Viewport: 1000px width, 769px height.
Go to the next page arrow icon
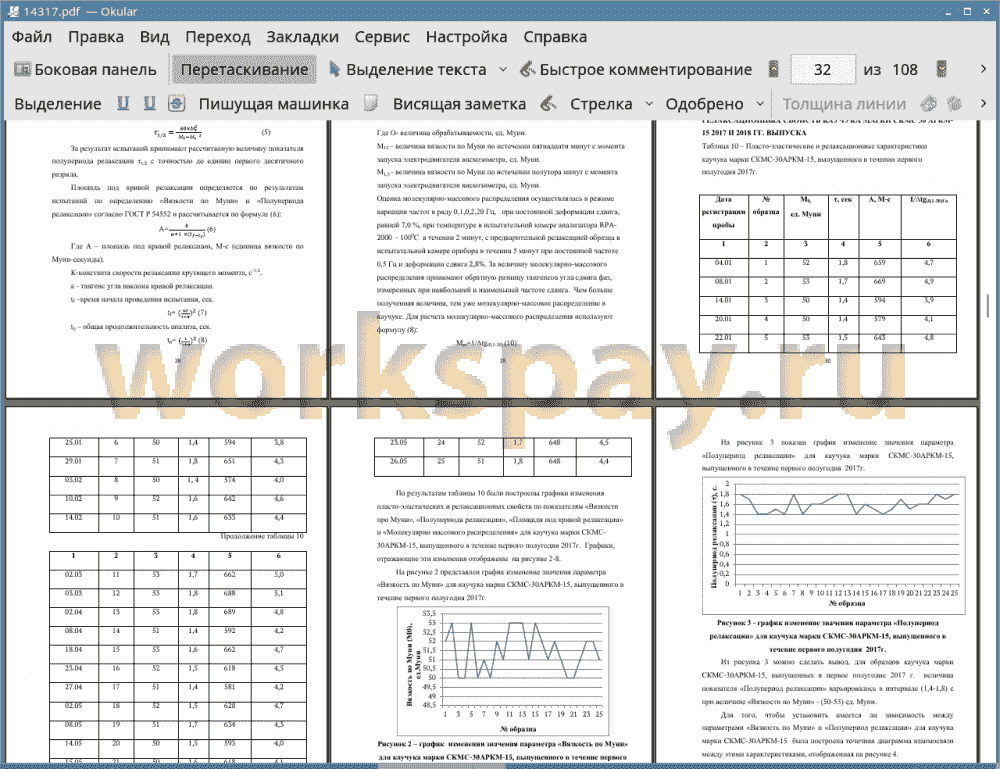coord(941,69)
